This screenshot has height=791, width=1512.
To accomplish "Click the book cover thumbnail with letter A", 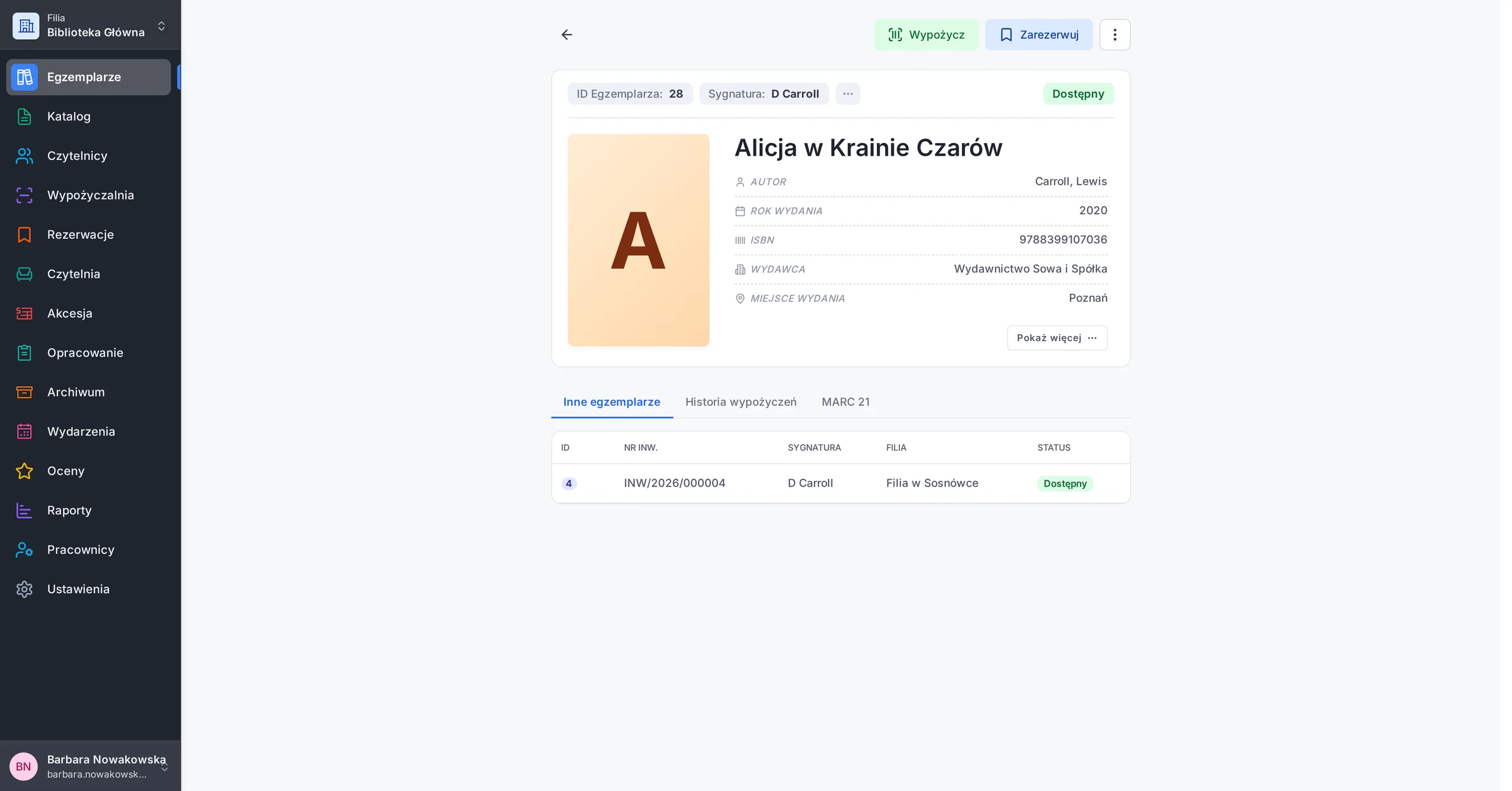I will [x=638, y=240].
